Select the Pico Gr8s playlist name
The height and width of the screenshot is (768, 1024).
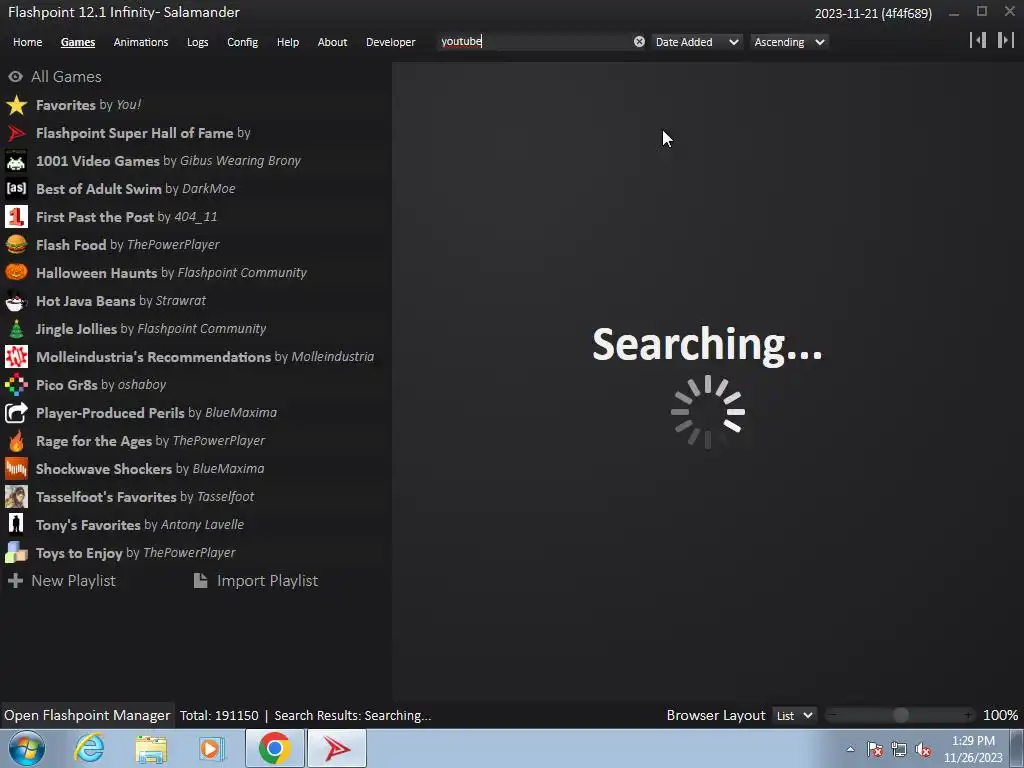click(x=67, y=385)
